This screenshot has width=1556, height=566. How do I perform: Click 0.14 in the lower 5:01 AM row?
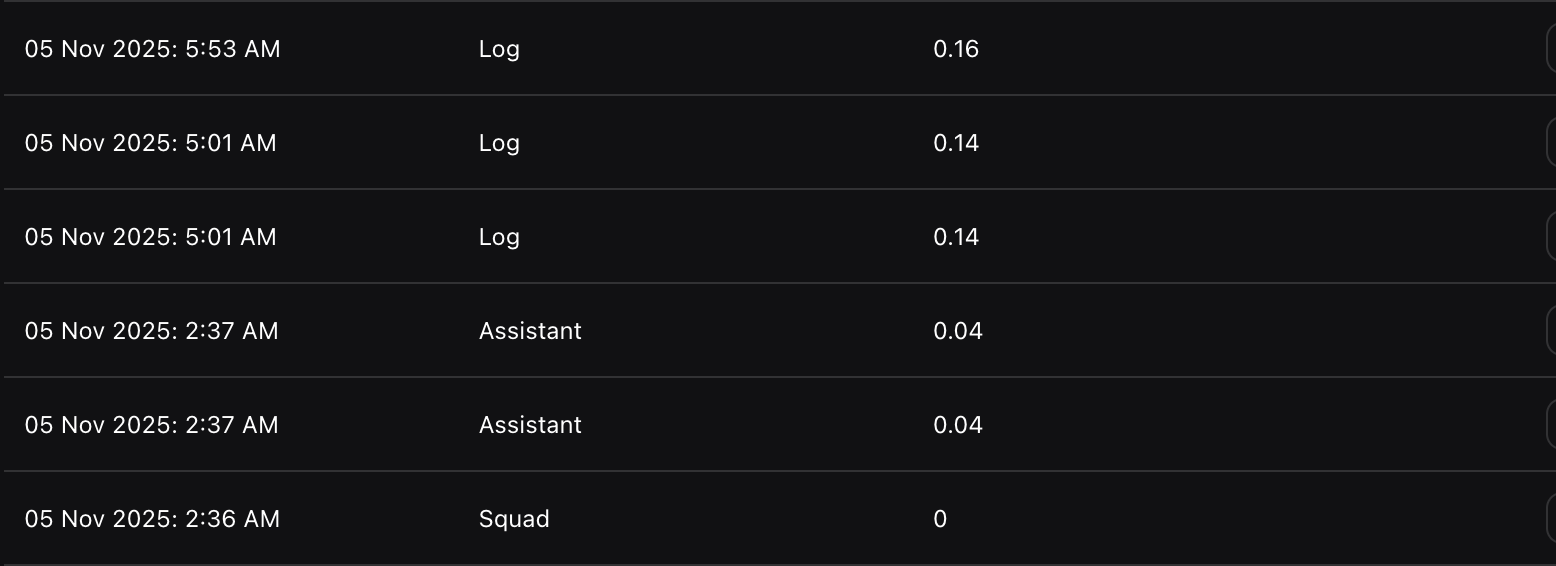[955, 237]
